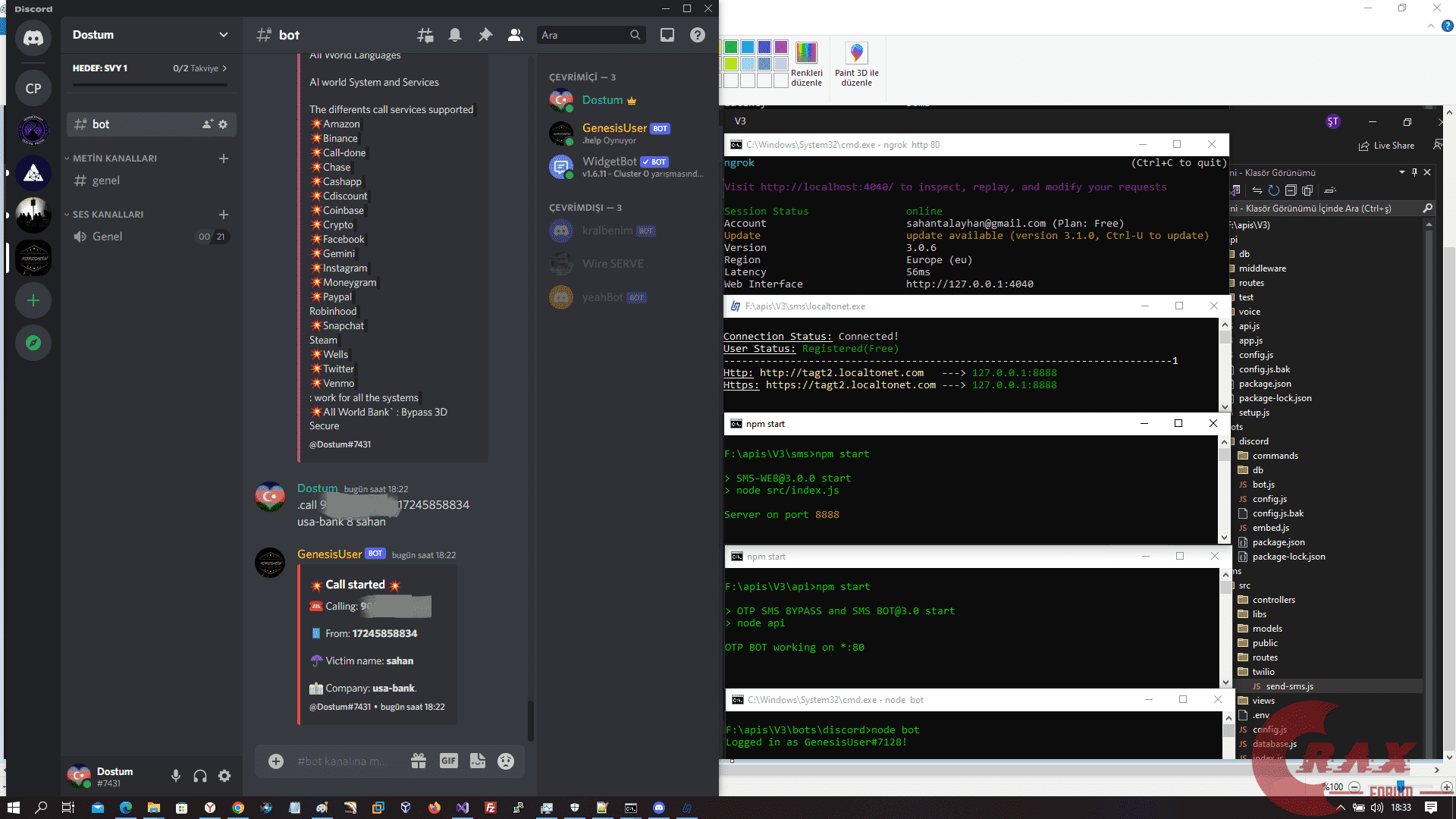Open the Threads icon in channel header
The image size is (1456, 819).
425,35
